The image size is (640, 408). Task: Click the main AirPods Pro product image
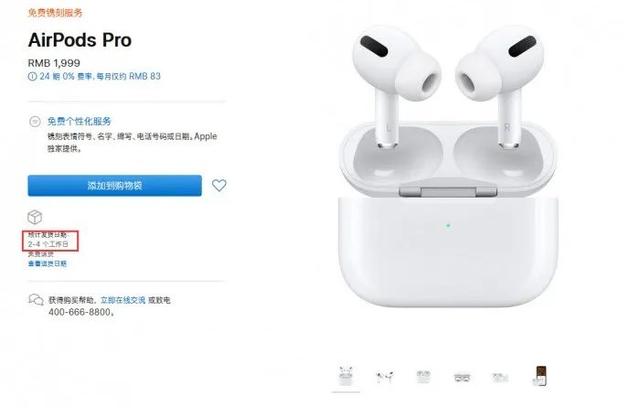tap(448, 165)
